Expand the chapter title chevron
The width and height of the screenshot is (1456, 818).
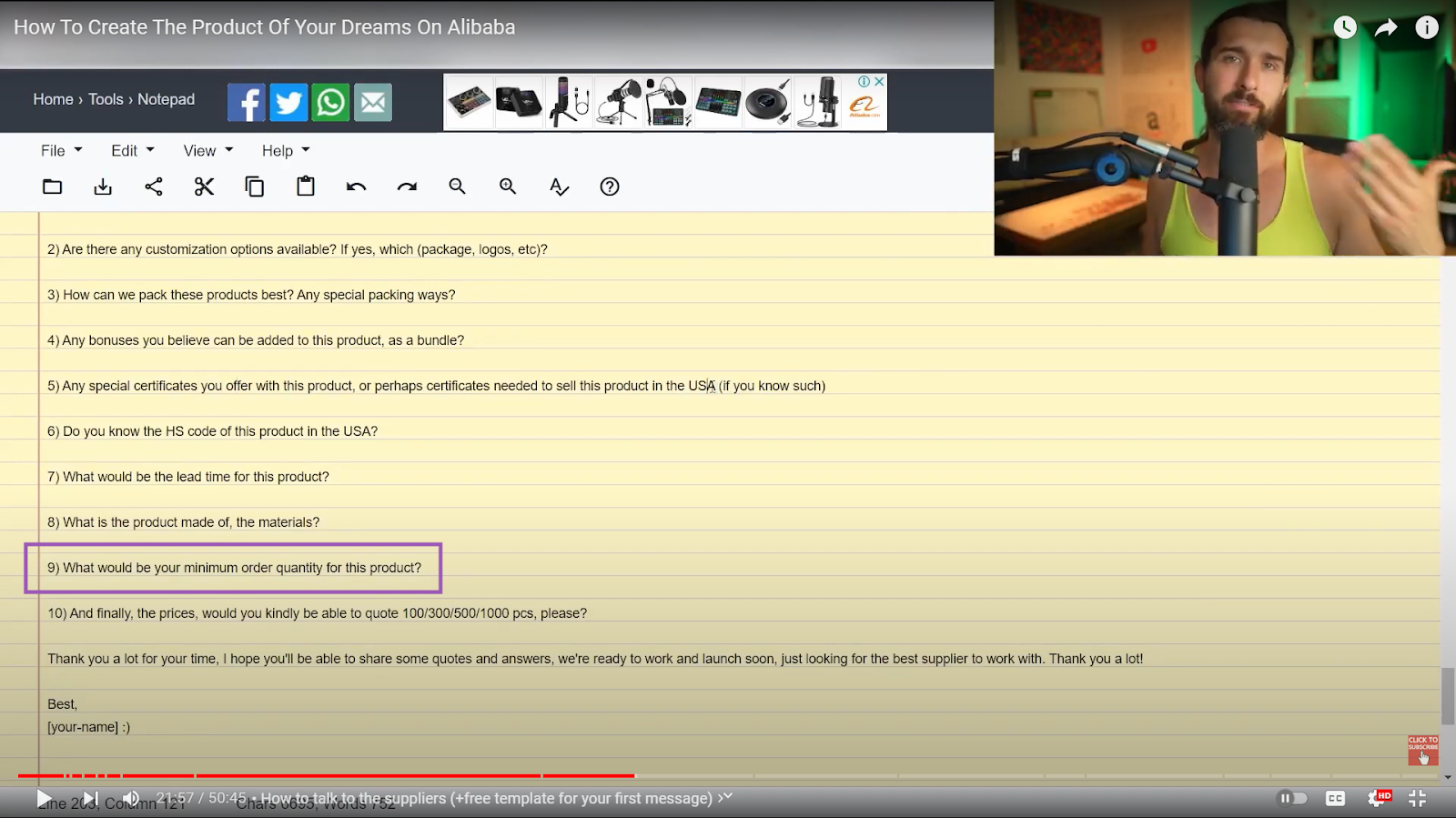coord(725,797)
